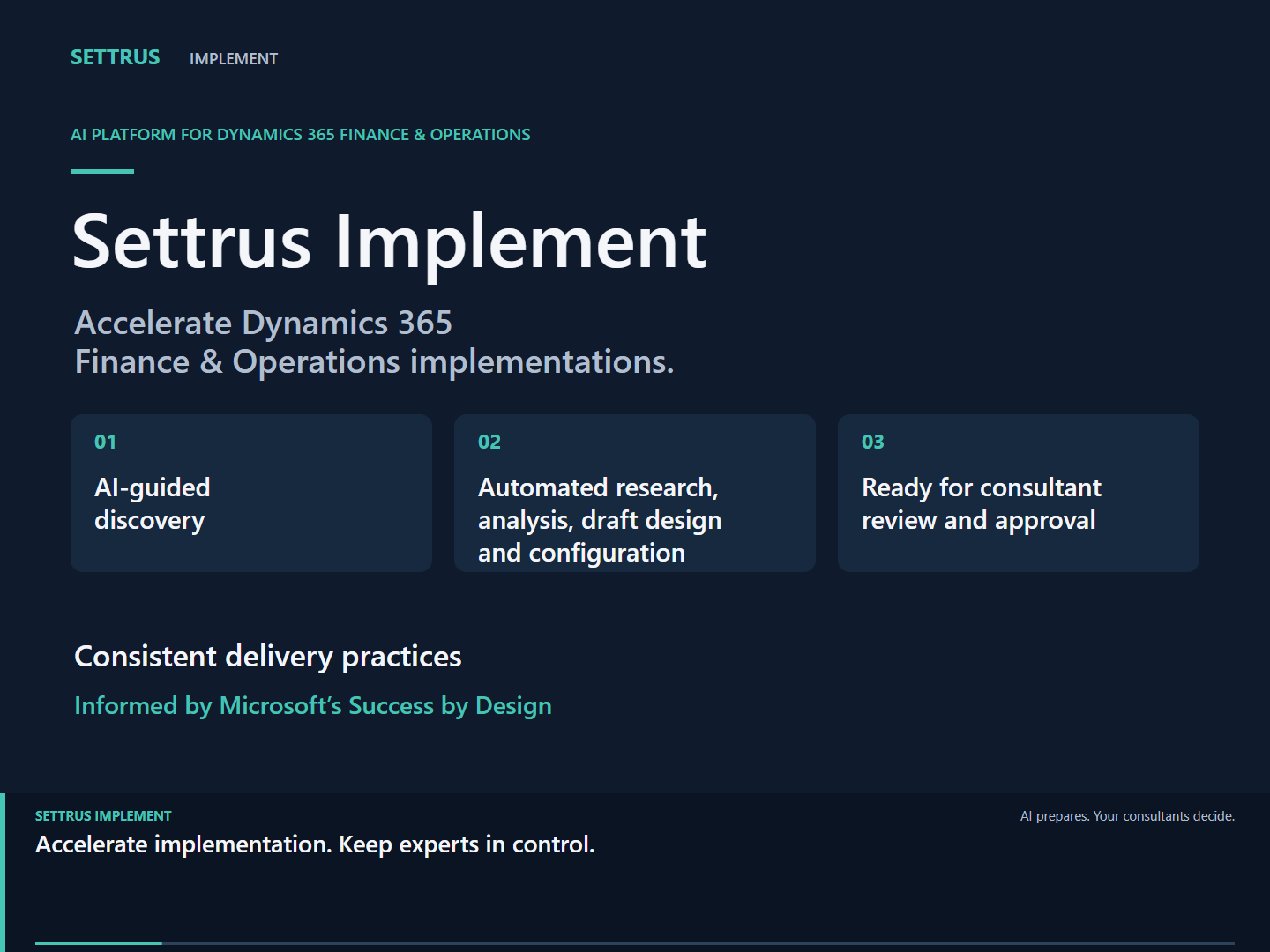The width and height of the screenshot is (1270, 952).
Task: Click 'Accelerate implementation. Keep experts in control.'
Action: [315, 844]
